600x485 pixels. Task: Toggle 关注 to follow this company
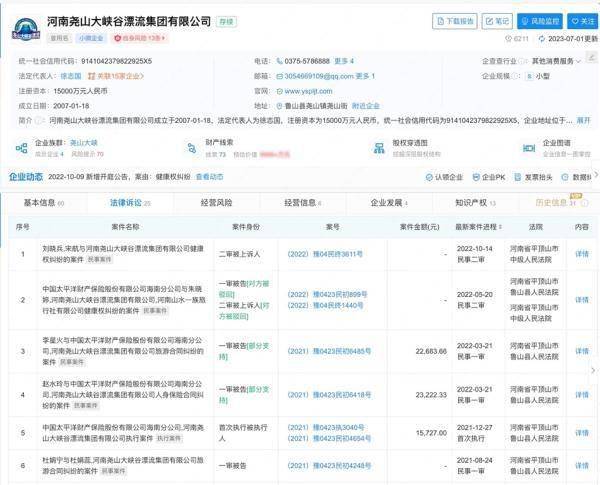(x=582, y=21)
